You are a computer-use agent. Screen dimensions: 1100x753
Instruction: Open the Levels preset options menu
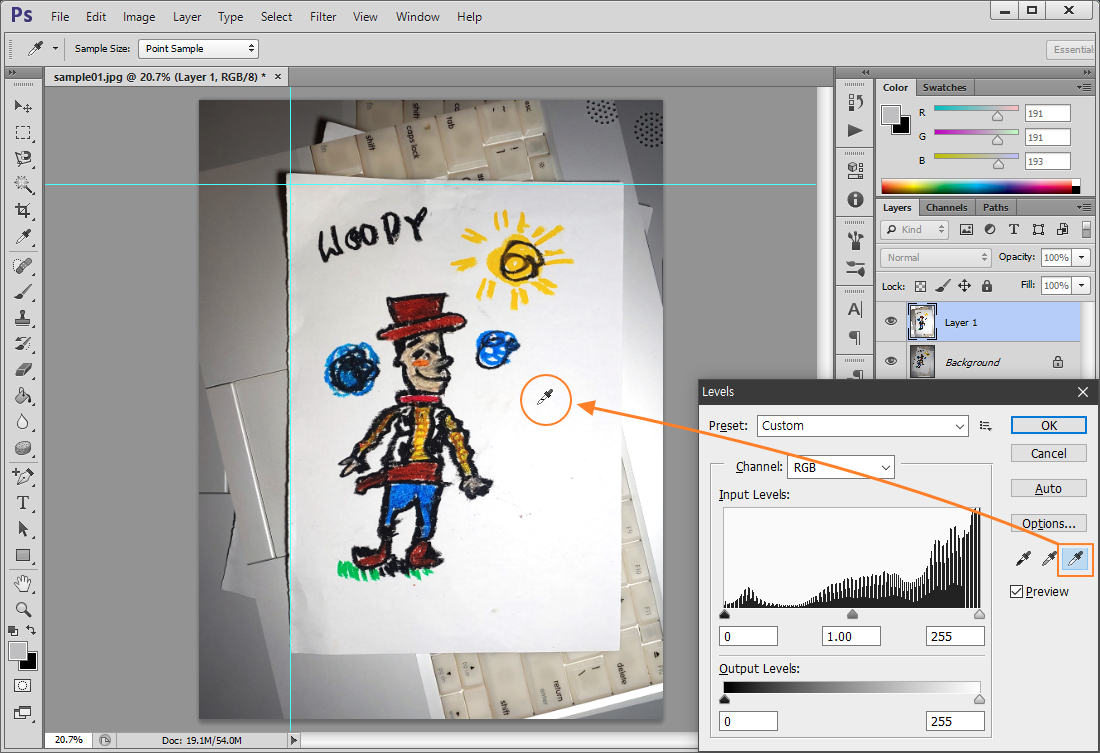click(x=986, y=426)
